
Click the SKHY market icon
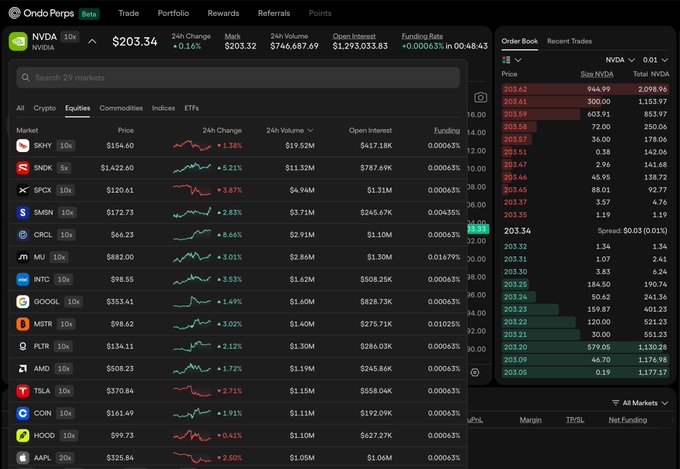click(23, 145)
